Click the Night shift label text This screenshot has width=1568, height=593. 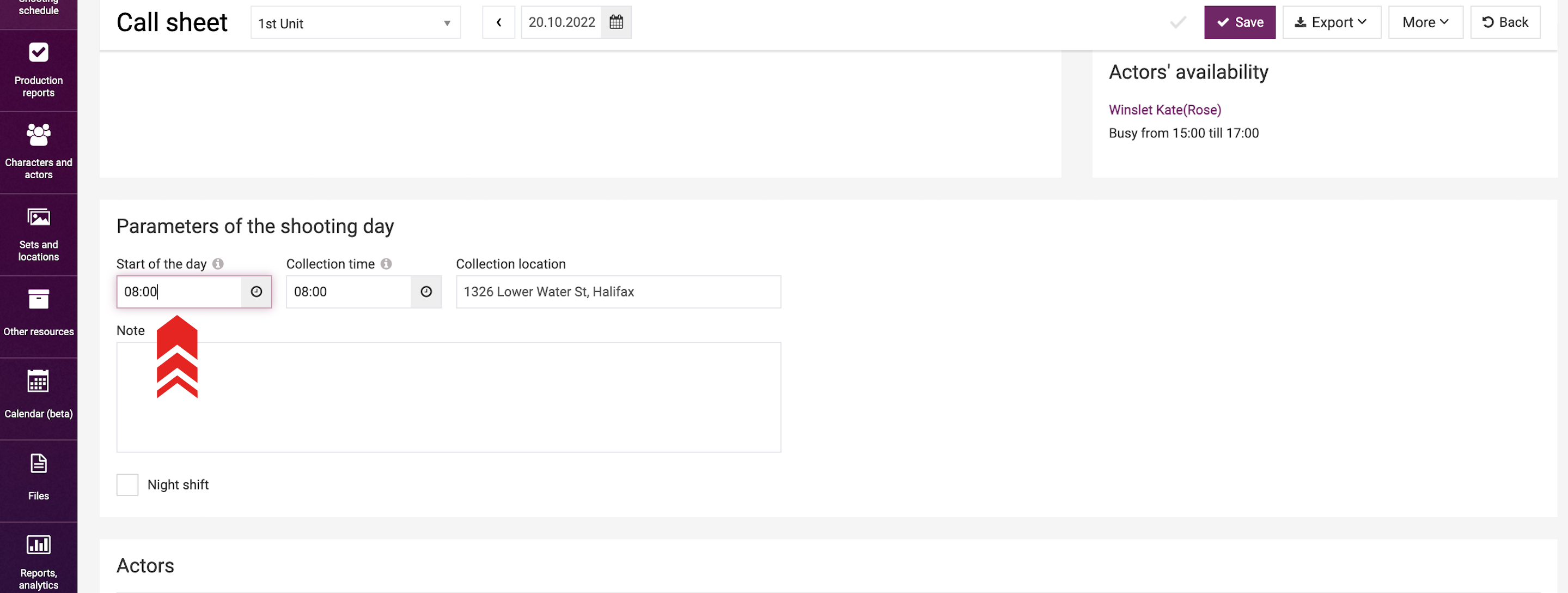178,485
